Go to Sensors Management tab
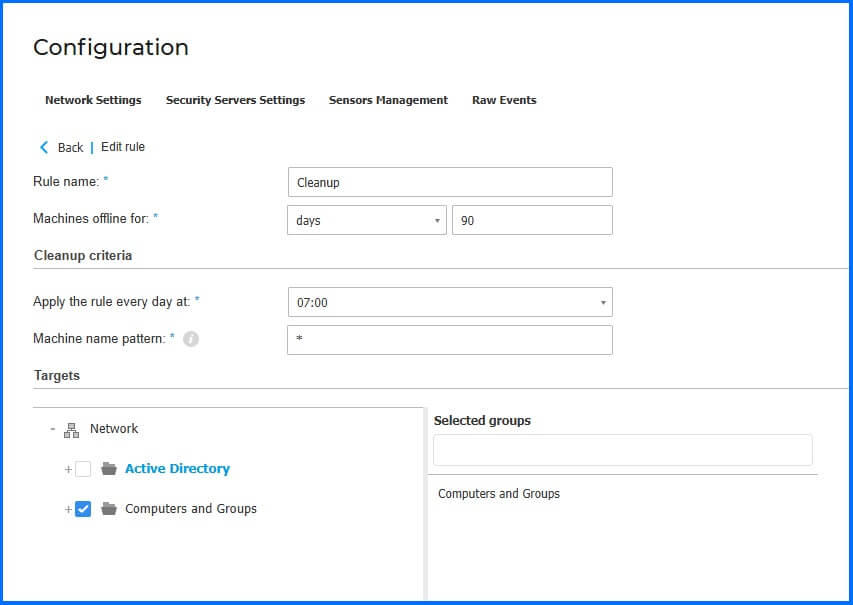This screenshot has height=605, width=853. coord(388,100)
